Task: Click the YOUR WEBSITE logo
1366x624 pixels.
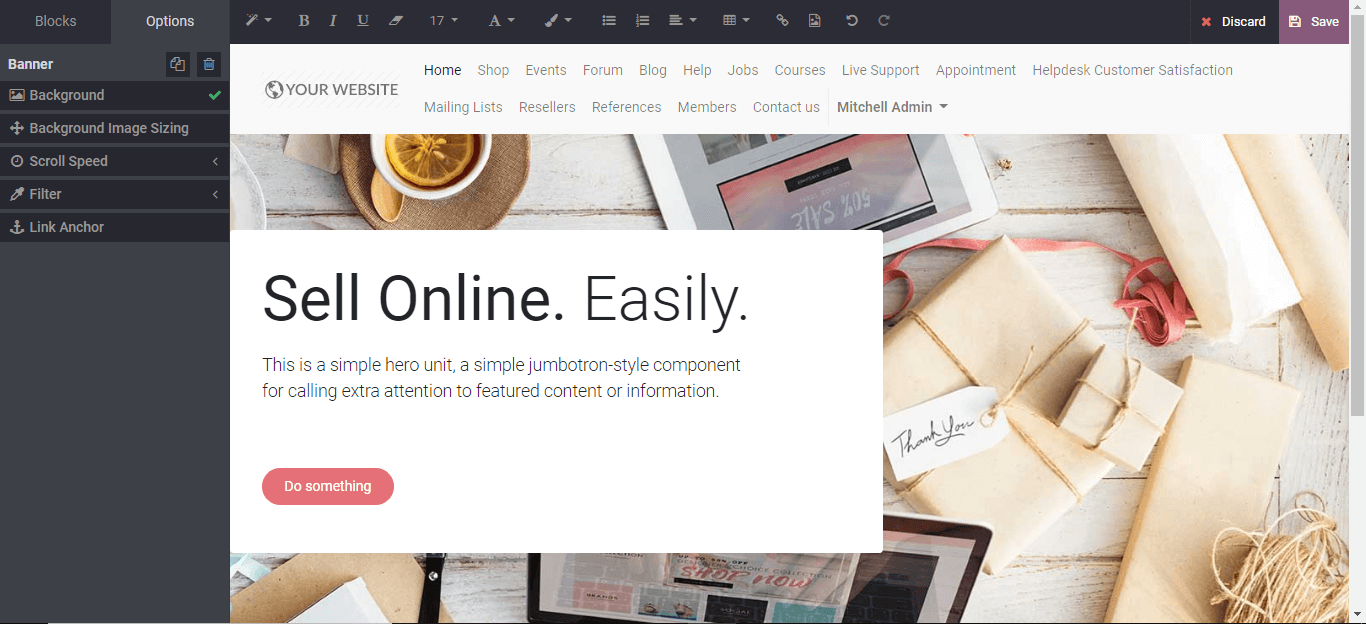Action: coord(332,90)
